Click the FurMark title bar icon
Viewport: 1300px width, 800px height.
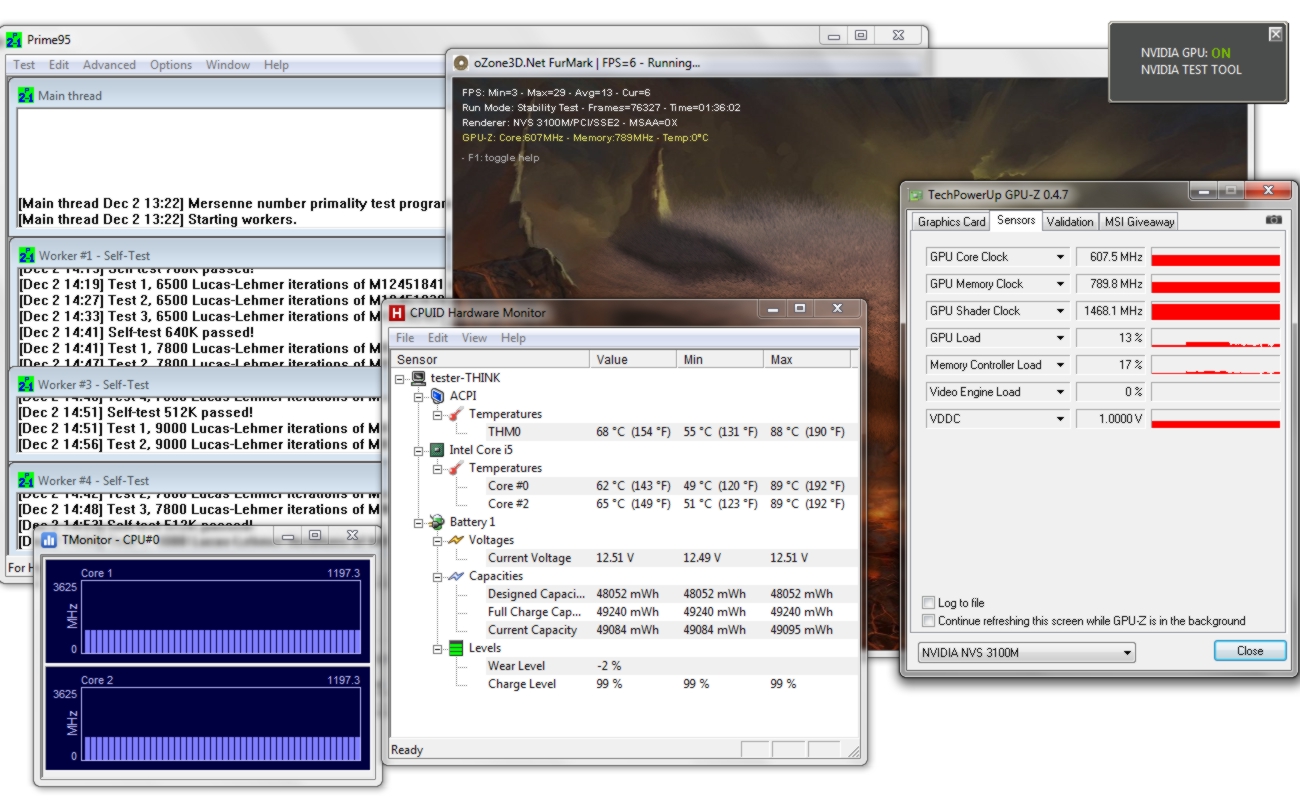point(461,63)
